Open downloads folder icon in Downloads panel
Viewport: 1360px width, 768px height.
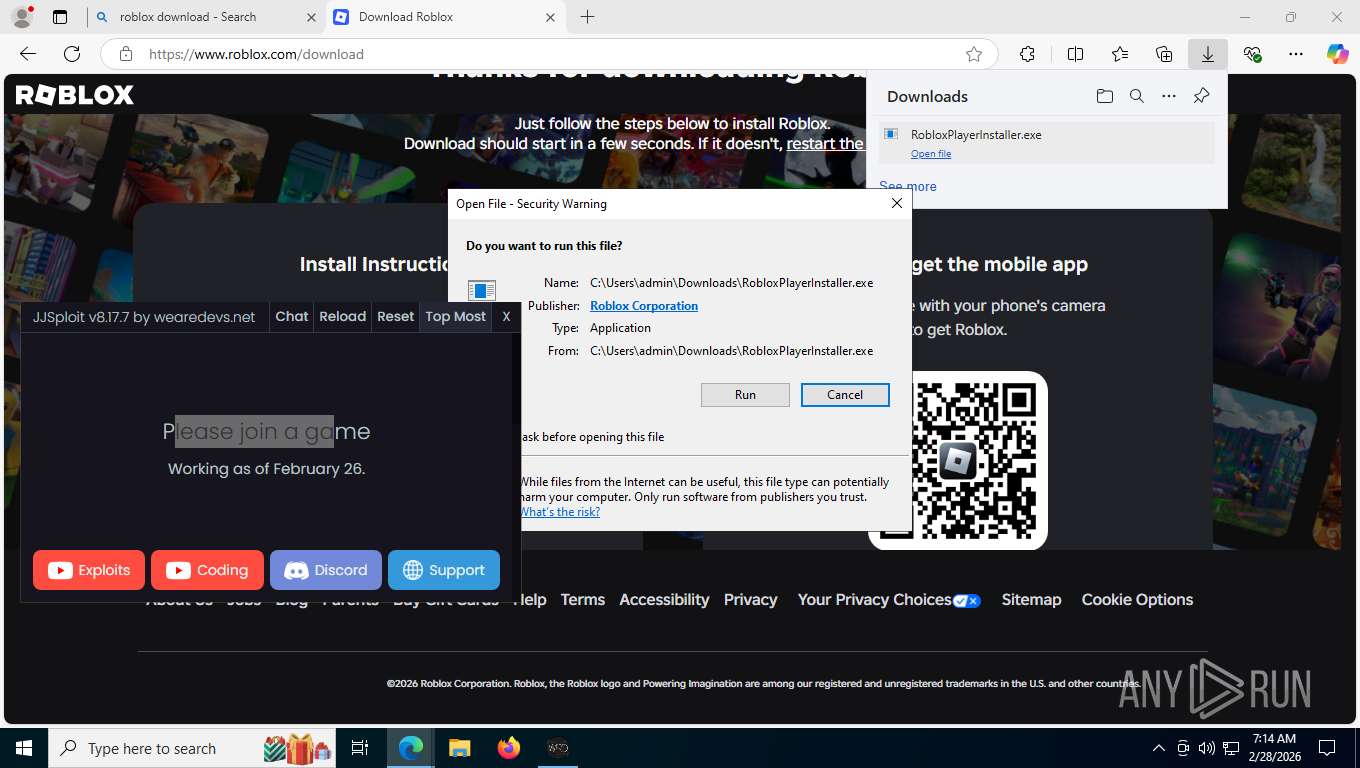tap(1104, 96)
